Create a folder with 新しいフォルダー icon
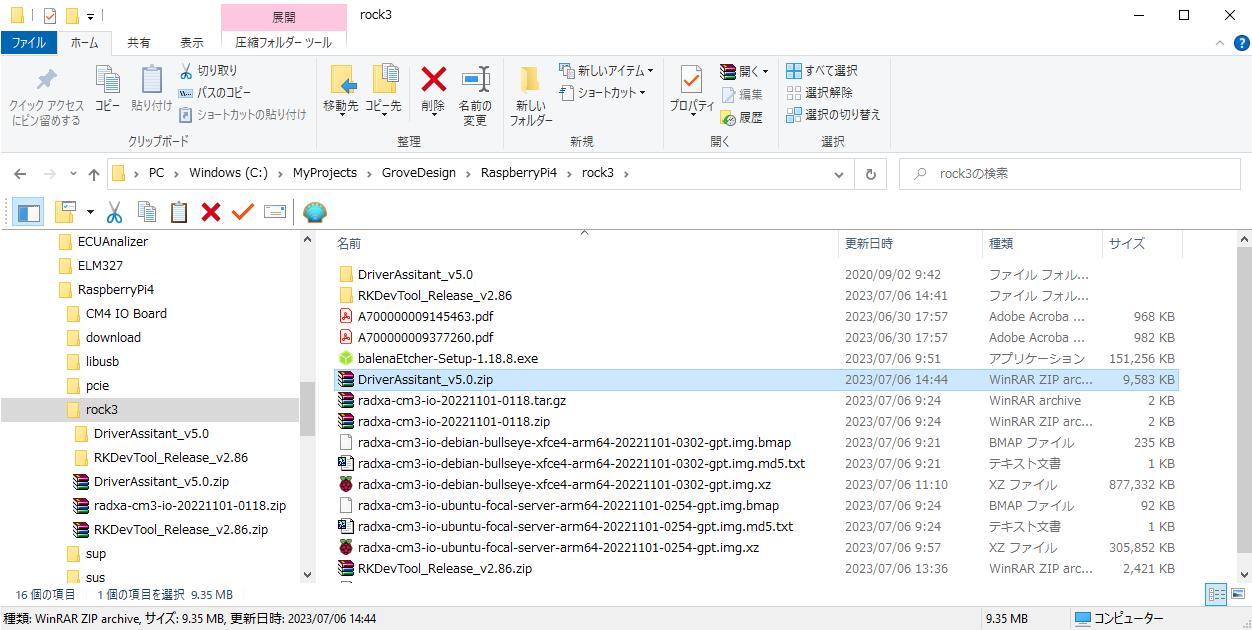1252x630 pixels. [530, 81]
